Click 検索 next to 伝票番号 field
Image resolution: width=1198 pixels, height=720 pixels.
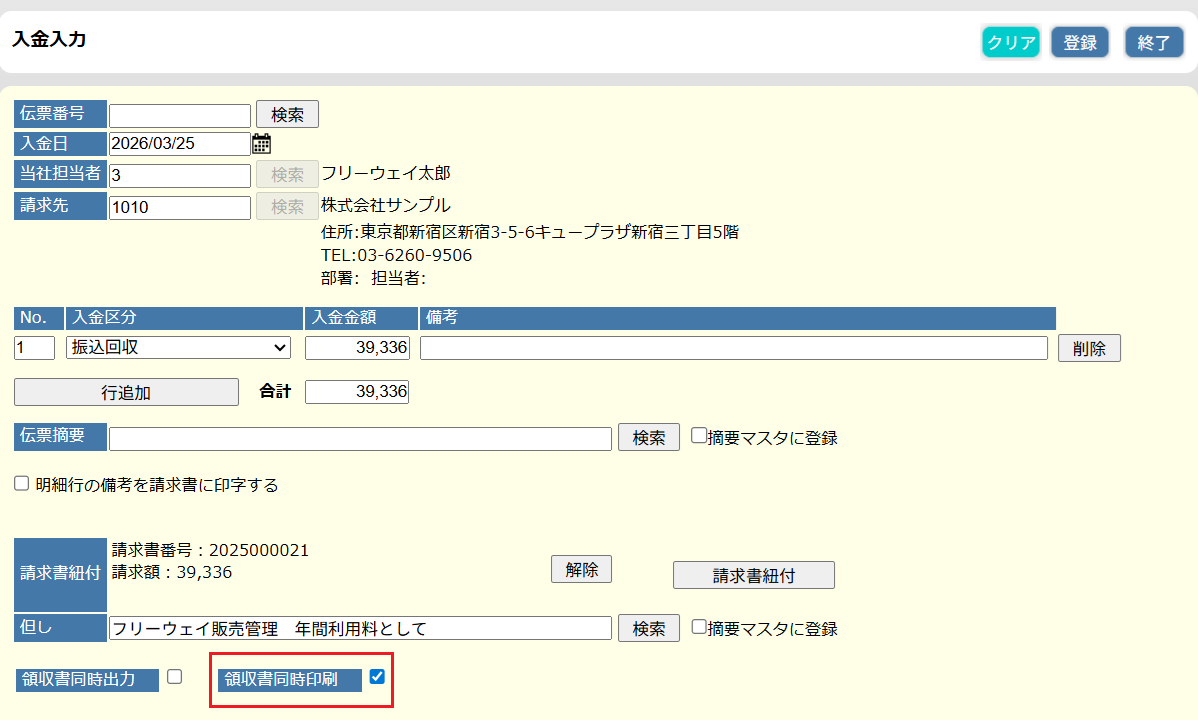click(287, 115)
